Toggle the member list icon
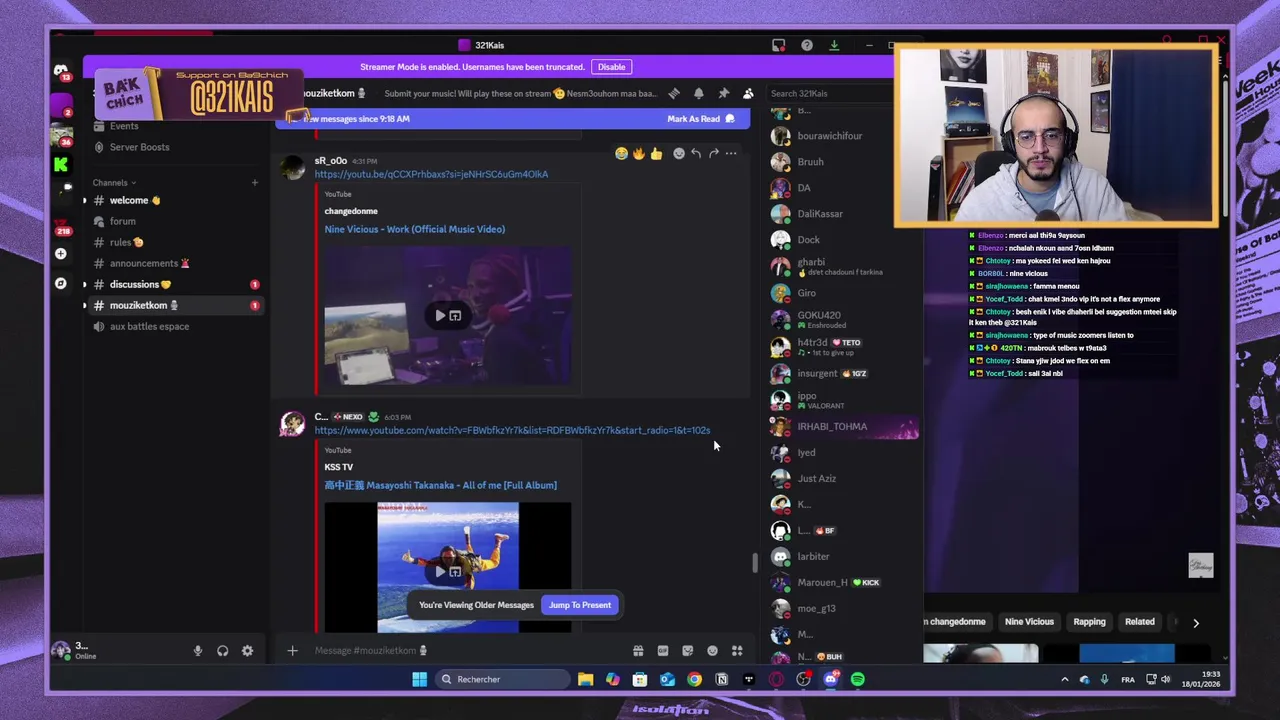1280x720 pixels. pos(748,93)
